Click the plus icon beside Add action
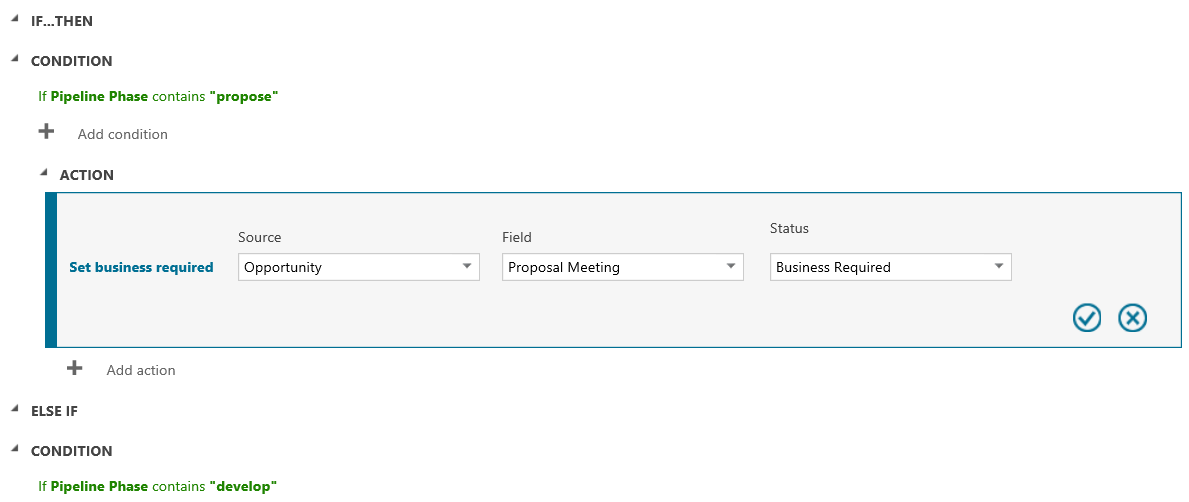The width and height of the screenshot is (1189, 502). point(75,368)
